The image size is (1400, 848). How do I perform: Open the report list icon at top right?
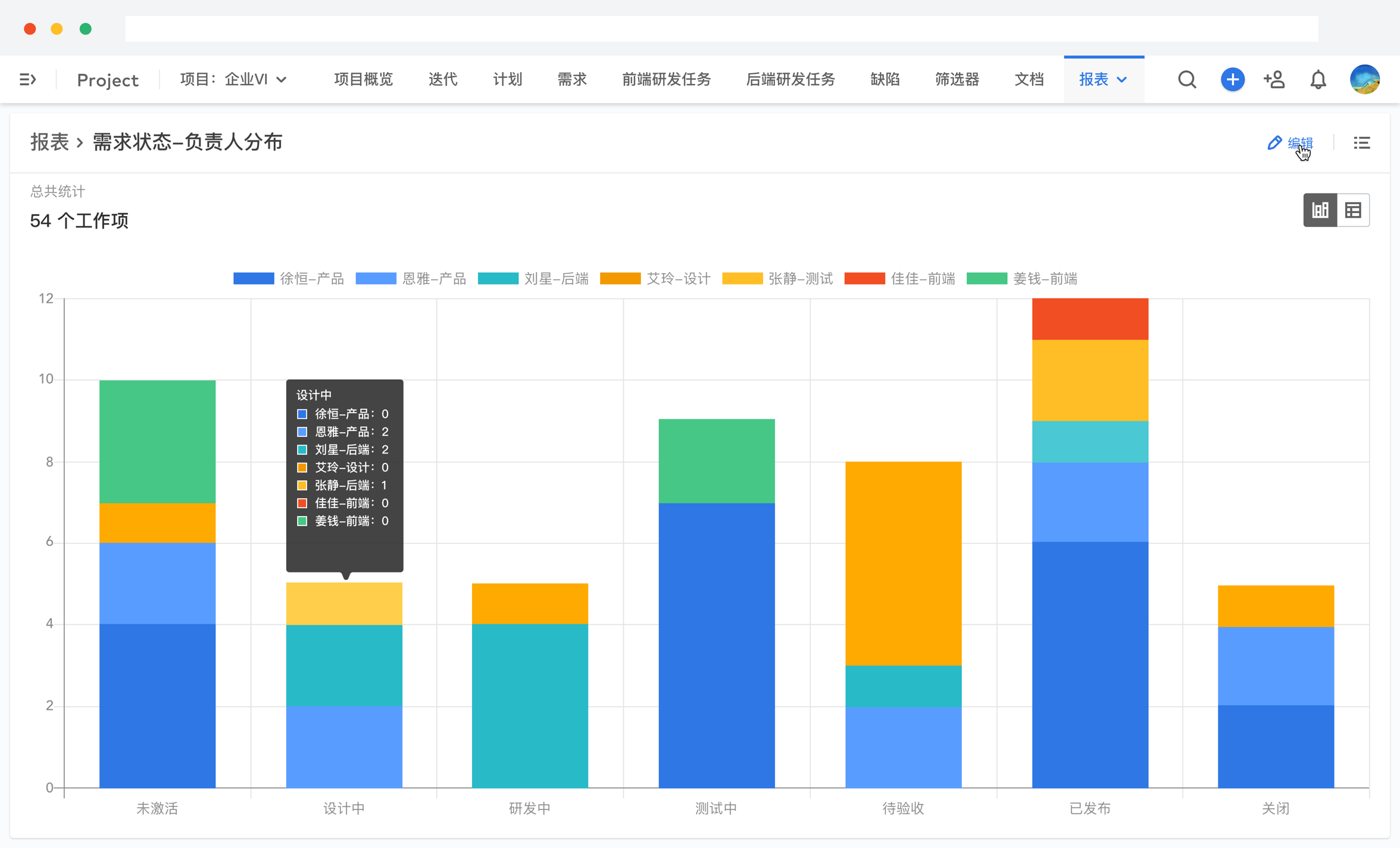(x=1361, y=142)
